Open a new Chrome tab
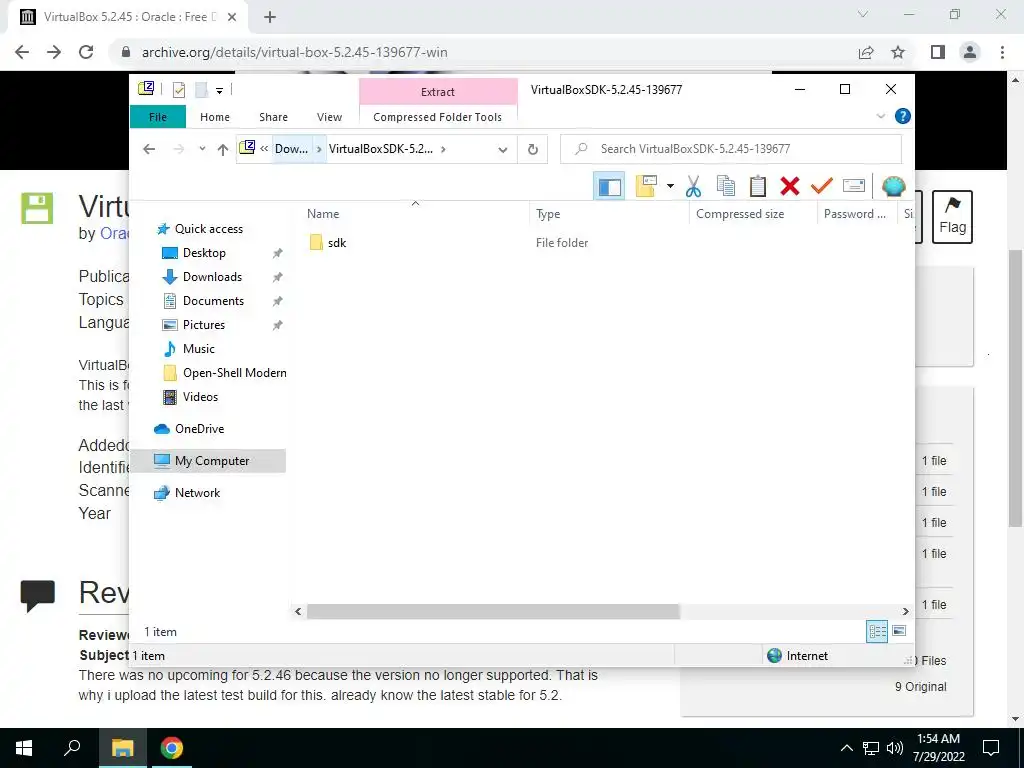The height and width of the screenshot is (768, 1024). (x=270, y=17)
